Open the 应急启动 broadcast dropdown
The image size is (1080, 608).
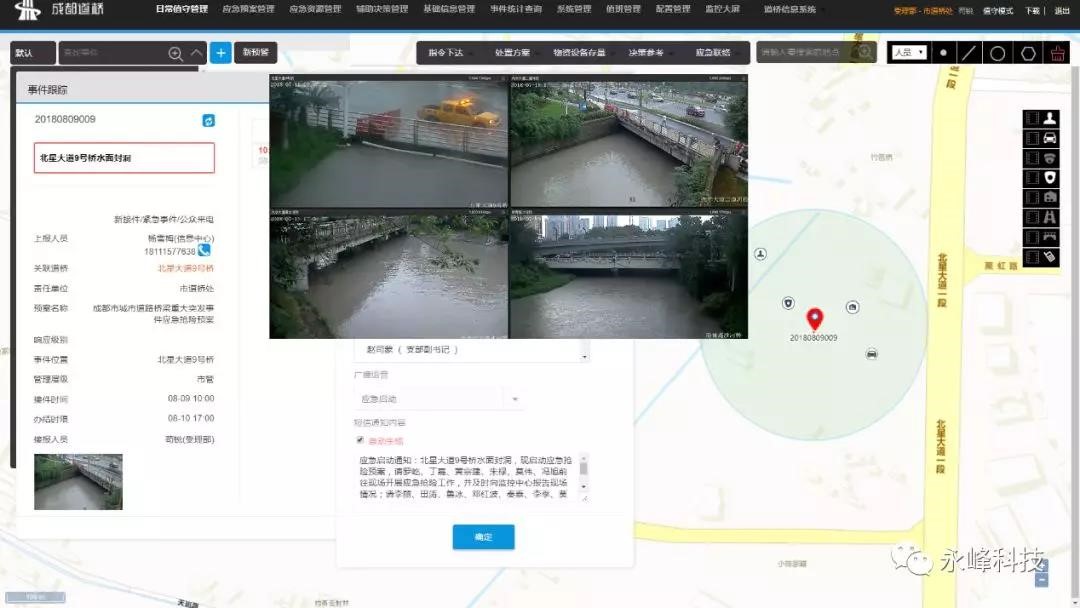click(439, 399)
